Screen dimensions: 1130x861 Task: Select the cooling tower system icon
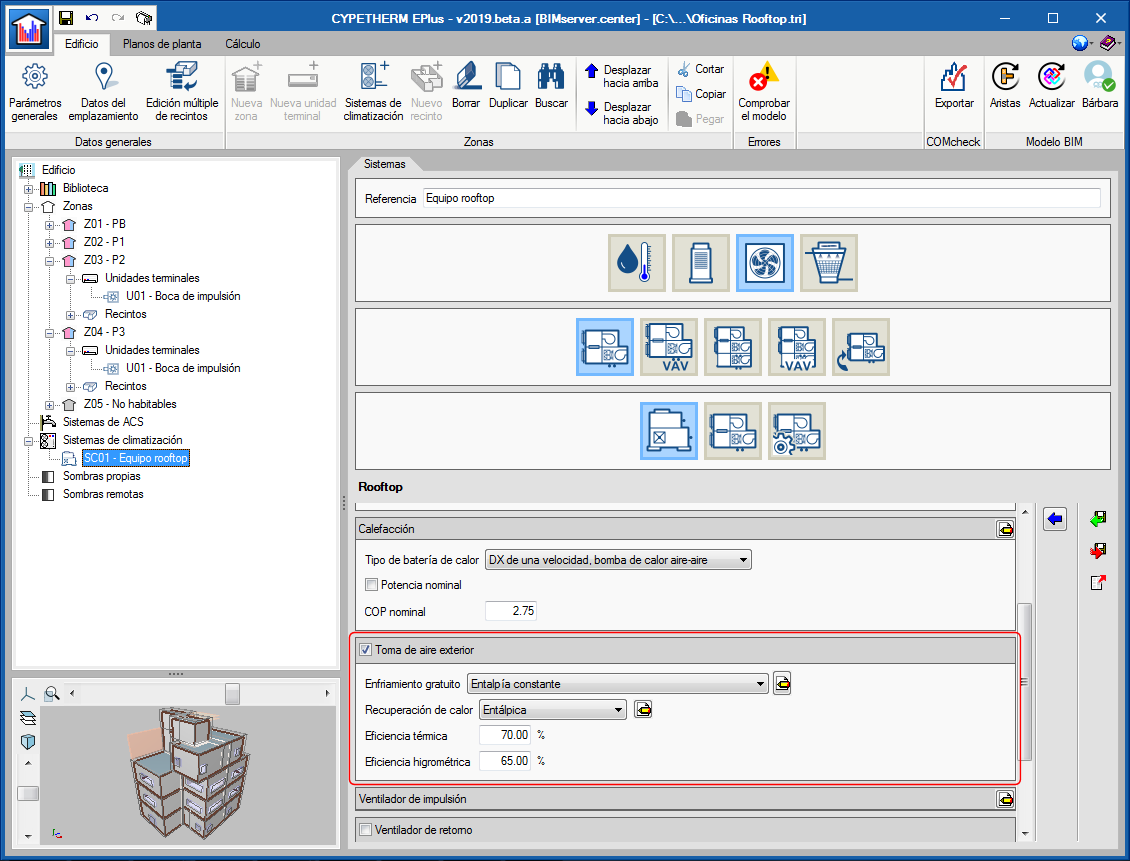pos(829,263)
